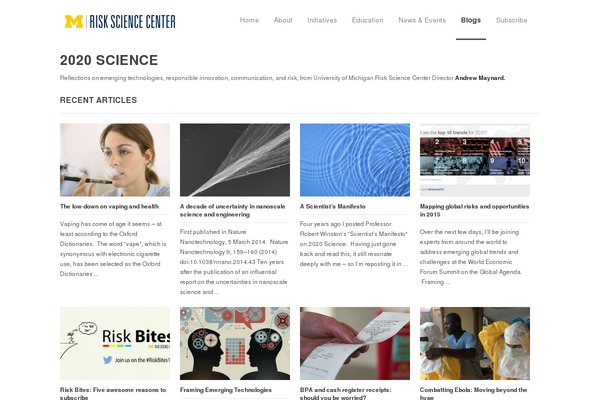Image resolution: width=600 pixels, height=400 pixels.
Task: Follow the Andrew Maynard author link
Action: [480, 78]
